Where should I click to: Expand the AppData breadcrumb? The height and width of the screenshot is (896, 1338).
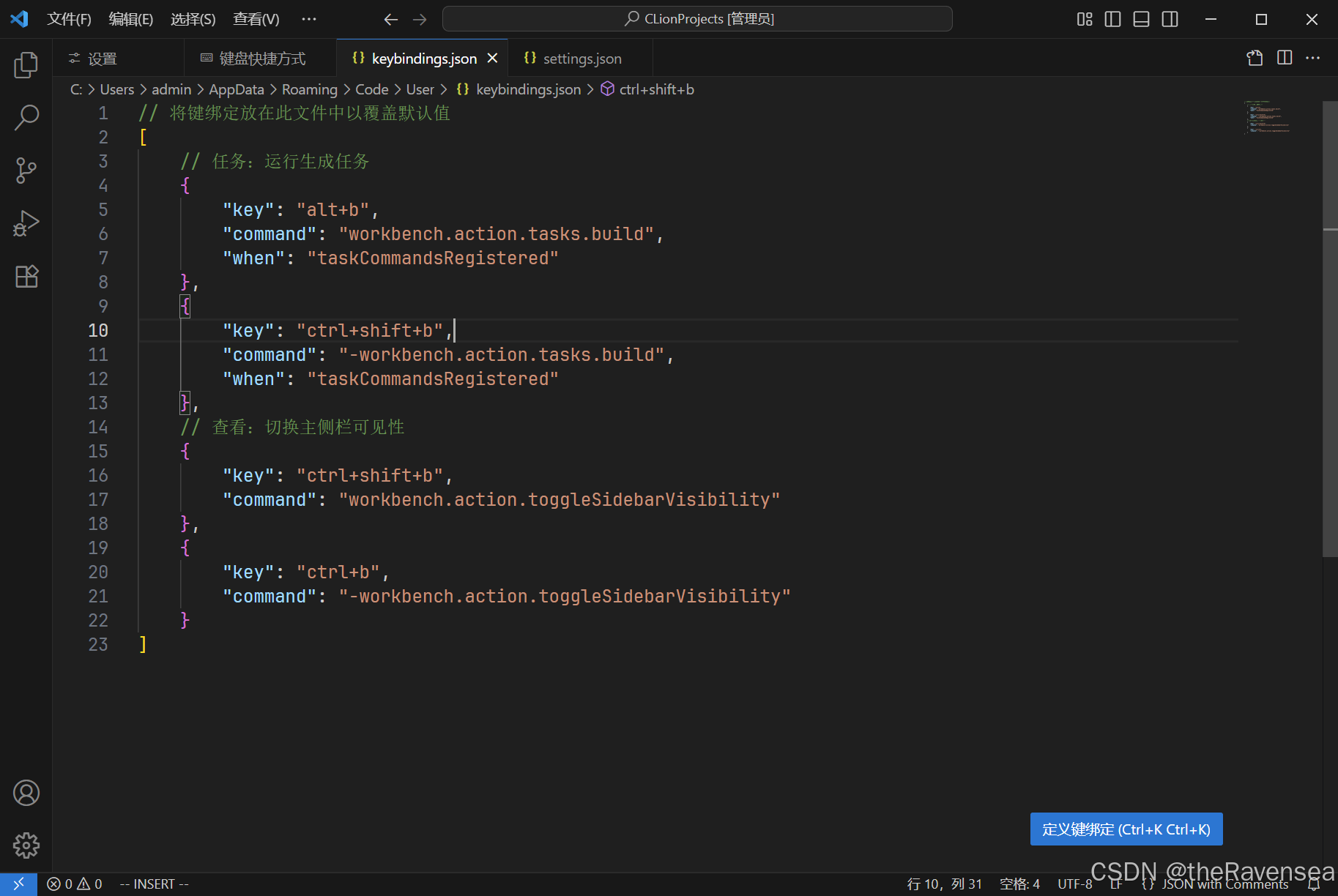coord(237,89)
